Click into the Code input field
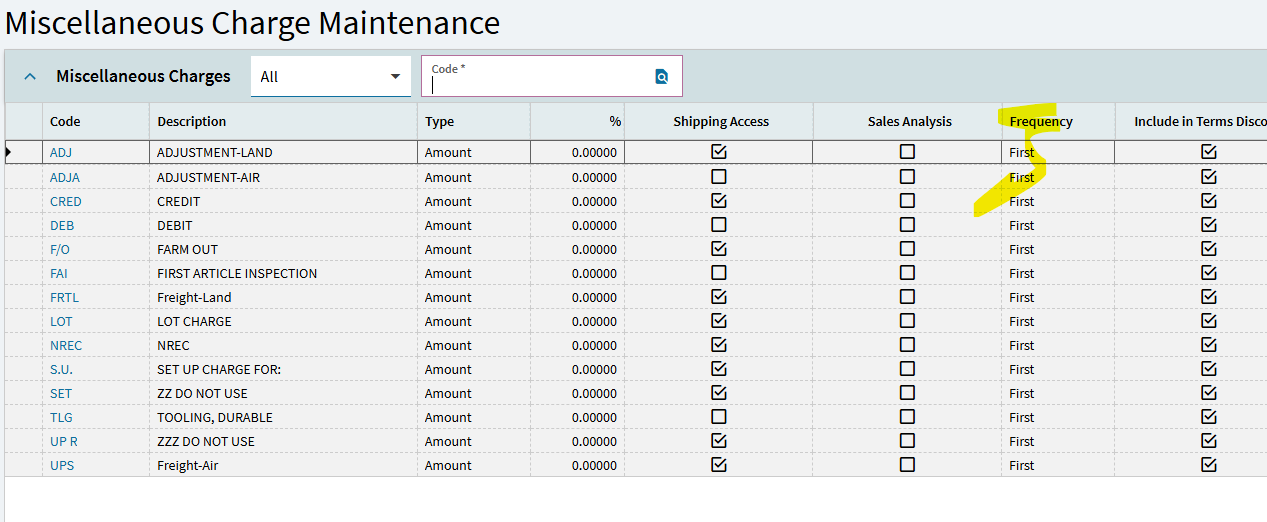 click(538, 85)
